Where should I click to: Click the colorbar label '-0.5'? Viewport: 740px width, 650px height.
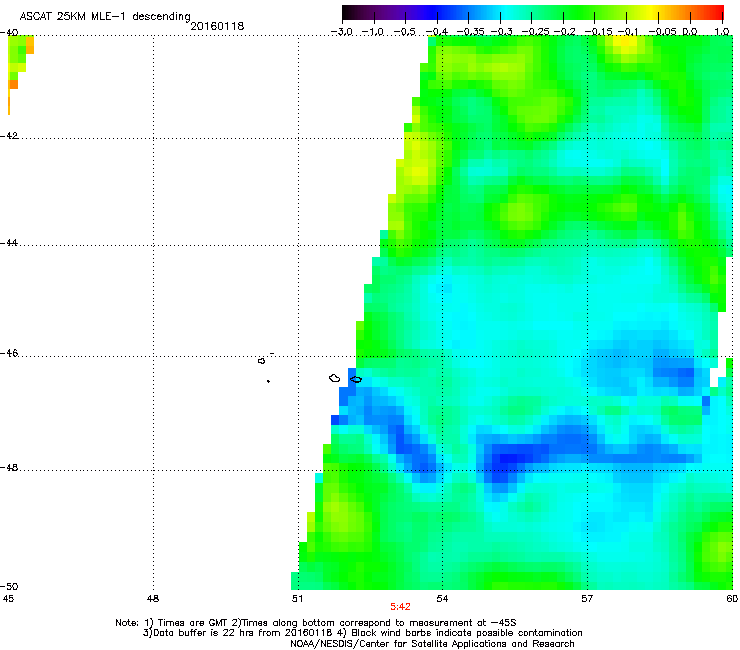click(404, 32)
